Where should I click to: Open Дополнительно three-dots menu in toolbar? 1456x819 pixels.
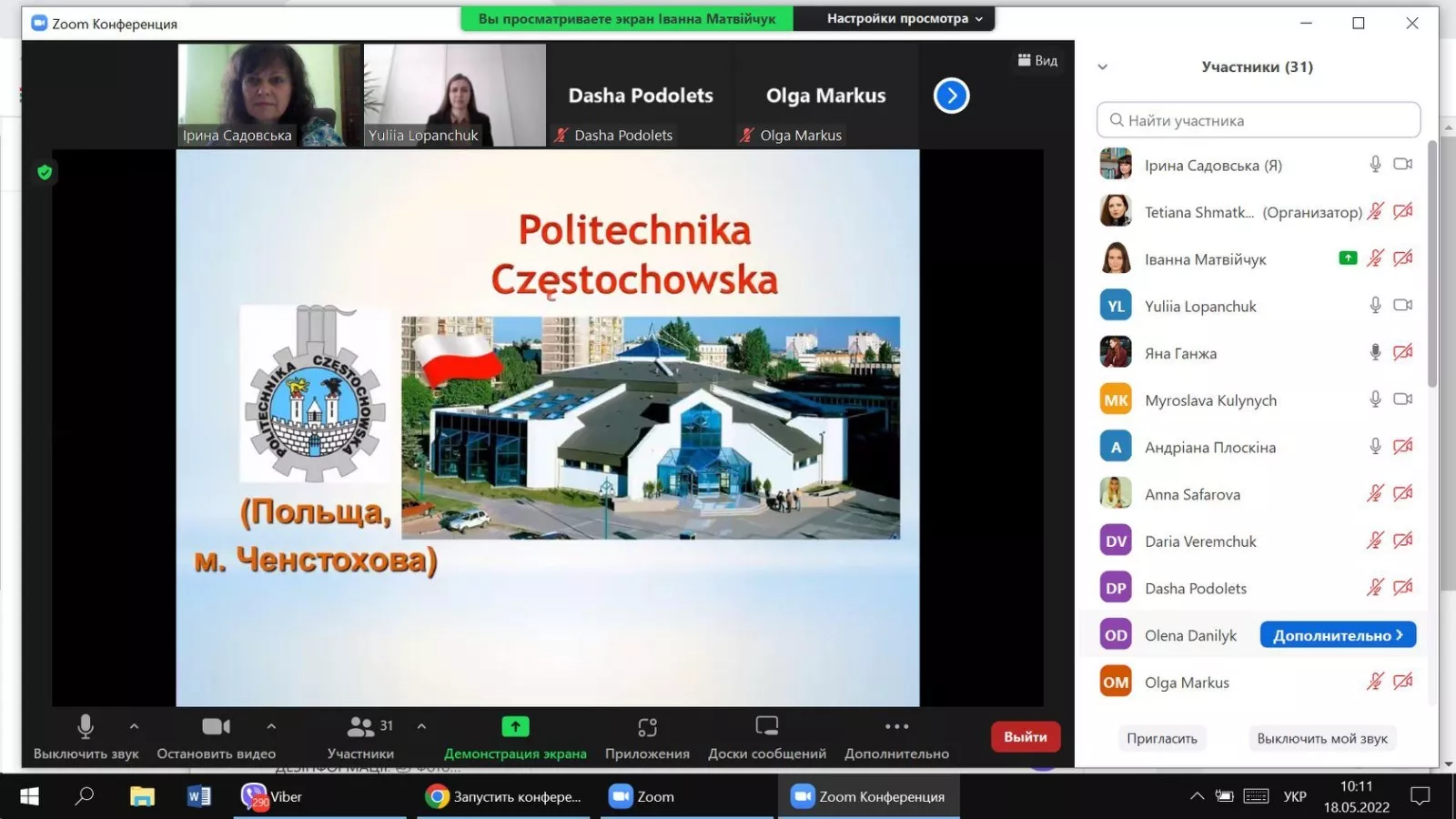pyautogui.click(x=896, y=727)
